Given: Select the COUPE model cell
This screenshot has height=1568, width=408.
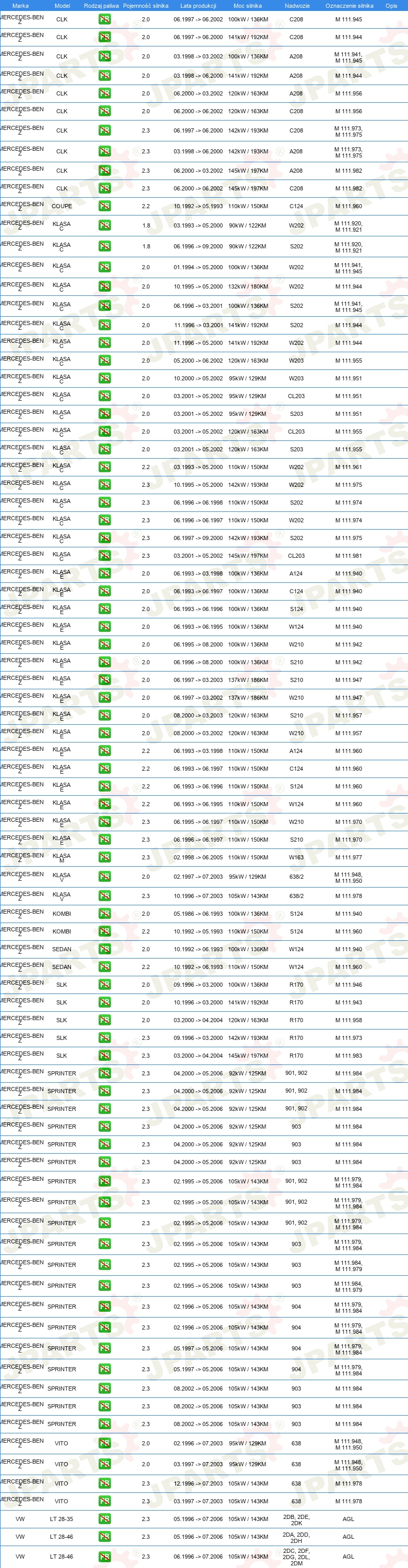Looking at the screenshot, I should click(x=62, y=206).
